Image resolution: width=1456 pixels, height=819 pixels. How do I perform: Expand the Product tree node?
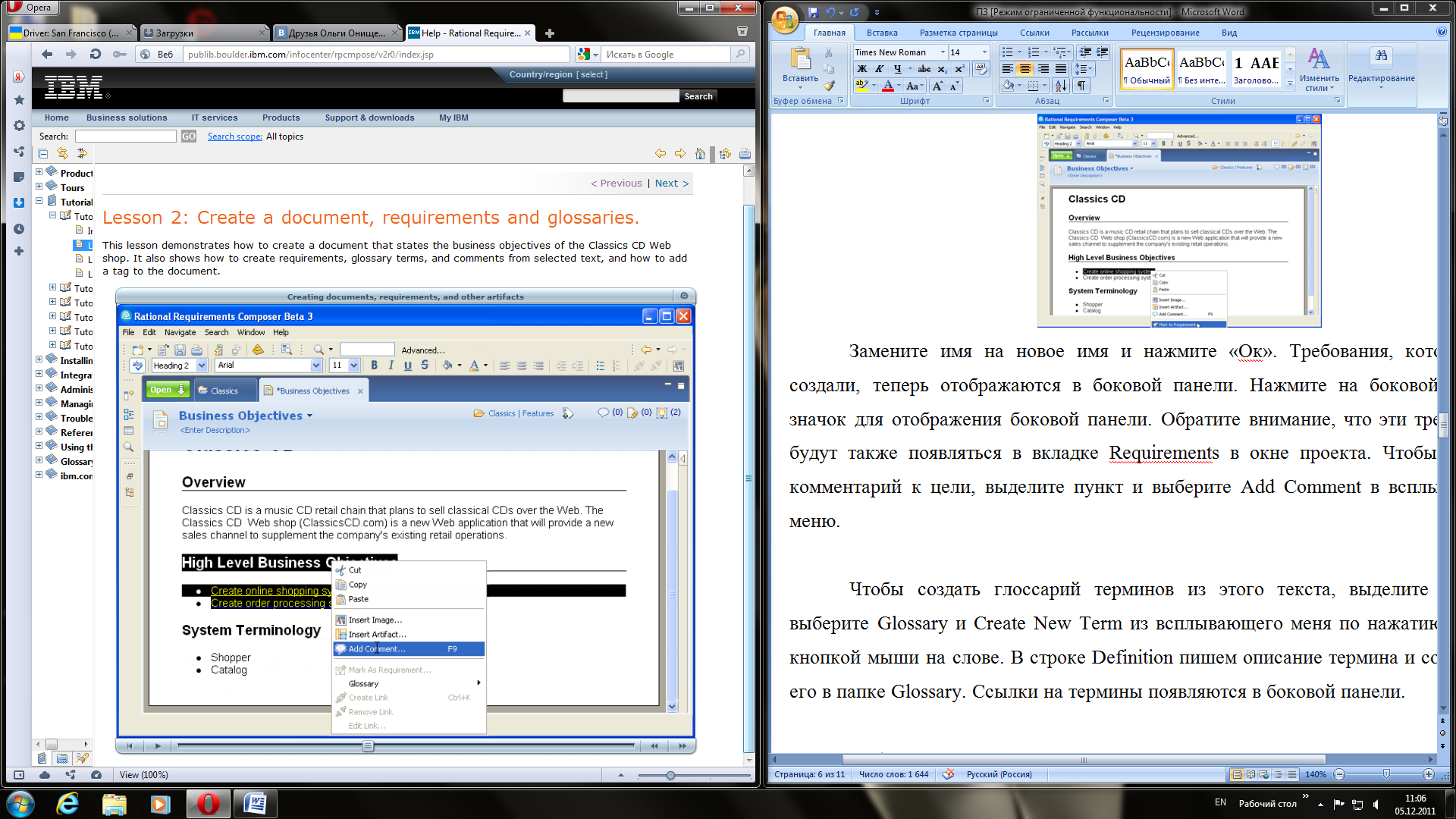pos(39,173)
